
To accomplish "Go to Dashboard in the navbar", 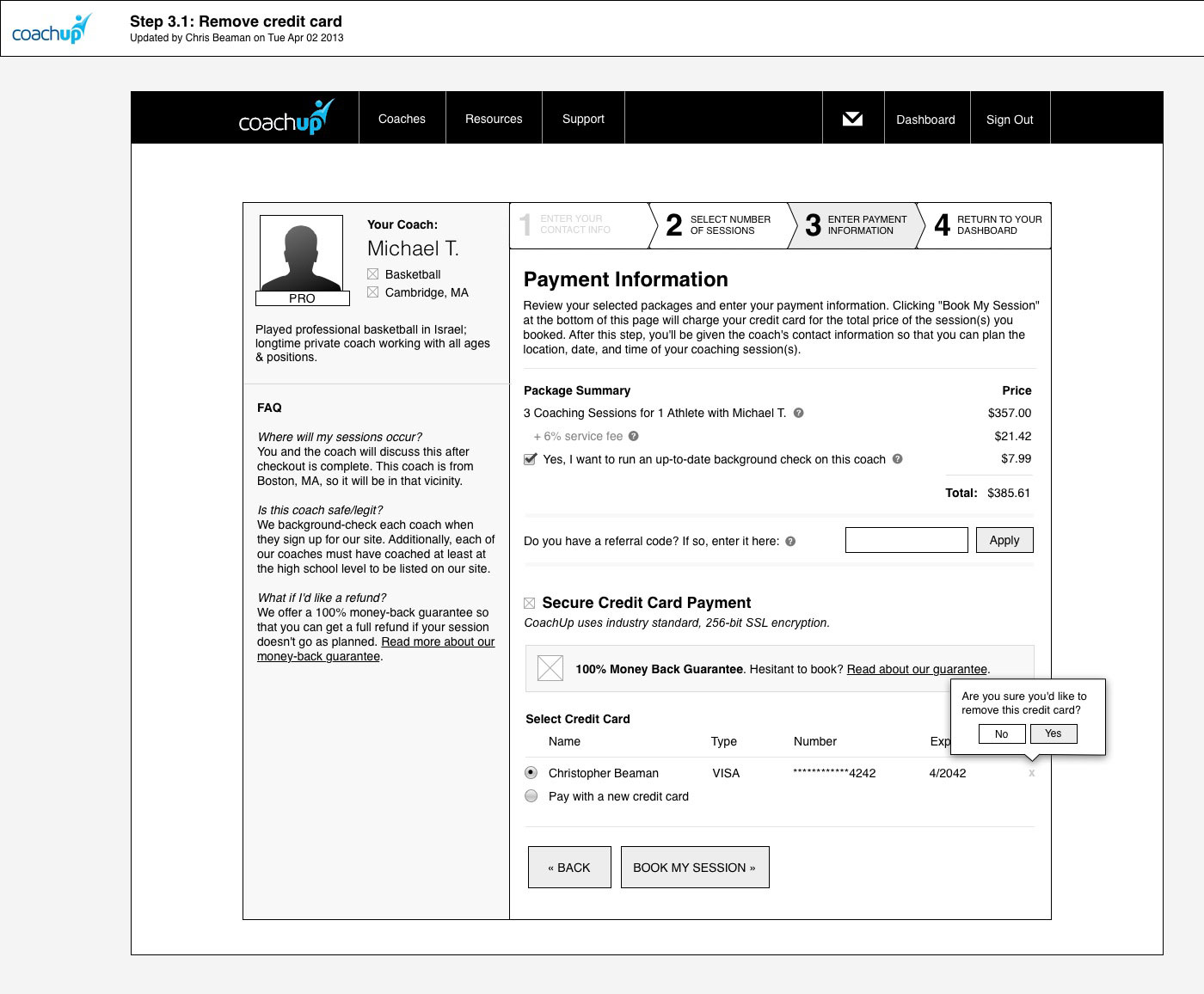I will click(925, 120).
